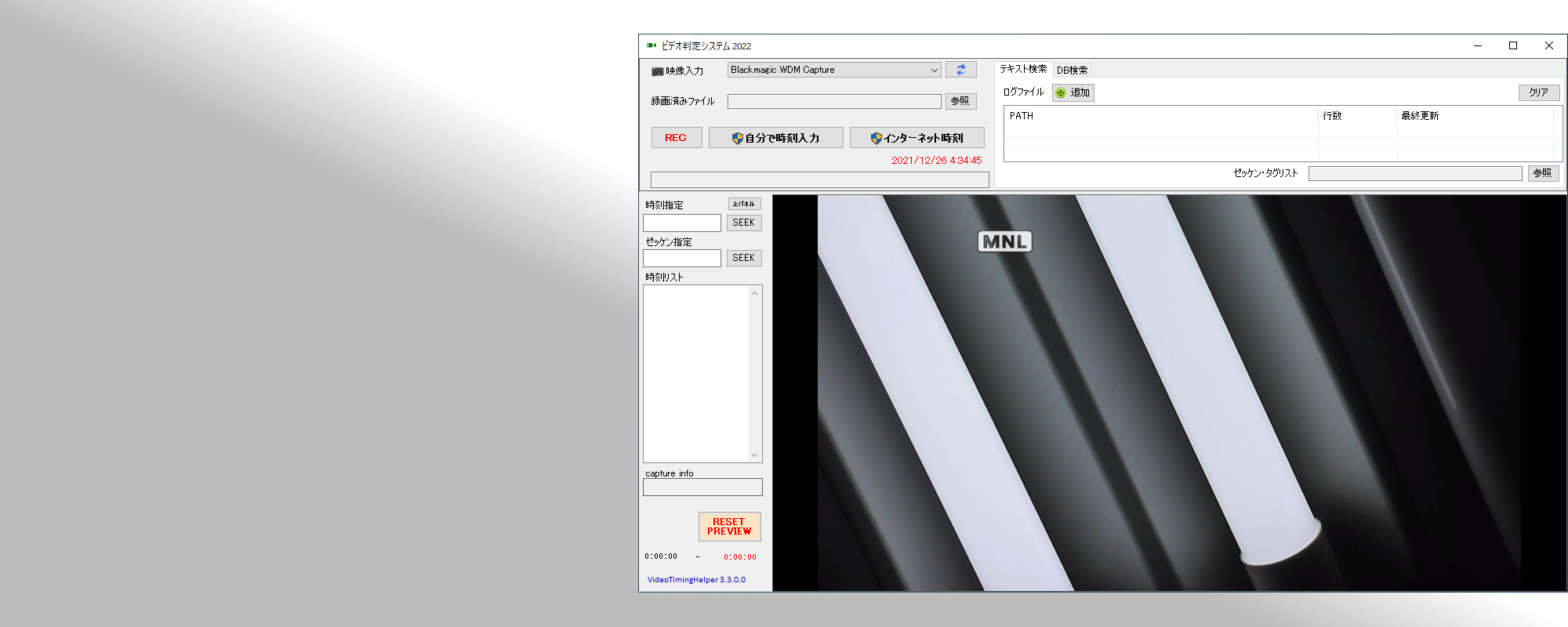Click the refresh video devices icon
The height and width of the screenshot is (627, 1568).
click(960, 70)
